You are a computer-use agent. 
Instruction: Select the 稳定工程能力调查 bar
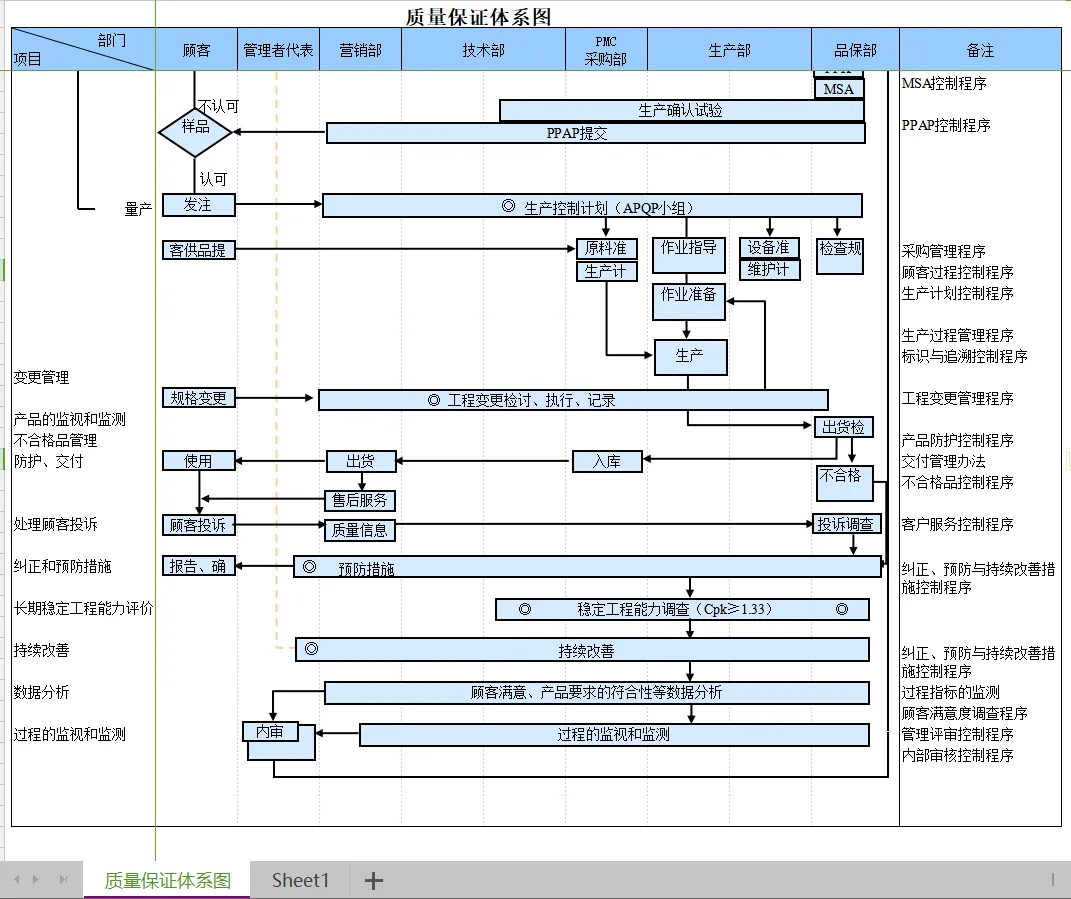682,609
